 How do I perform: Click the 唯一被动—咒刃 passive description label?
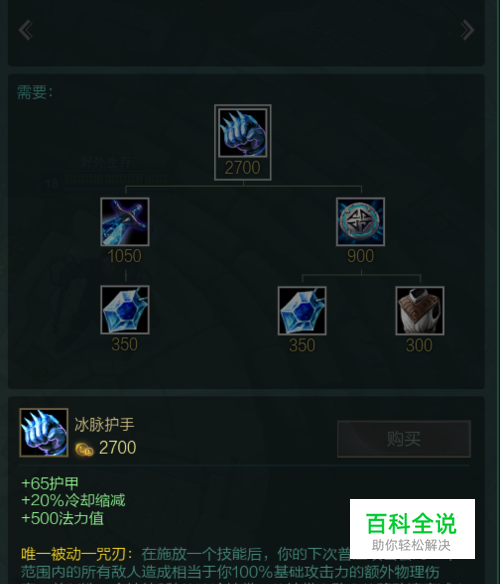click(76, 554)
